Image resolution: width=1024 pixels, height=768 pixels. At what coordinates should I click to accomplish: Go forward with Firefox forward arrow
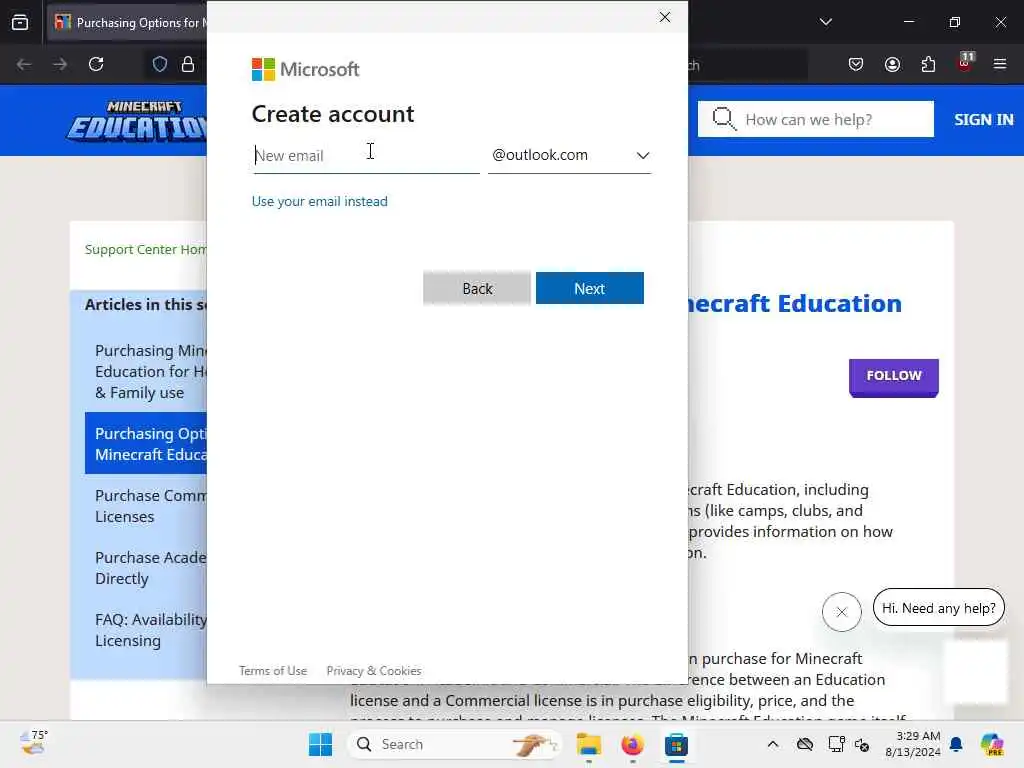[60, 64]
